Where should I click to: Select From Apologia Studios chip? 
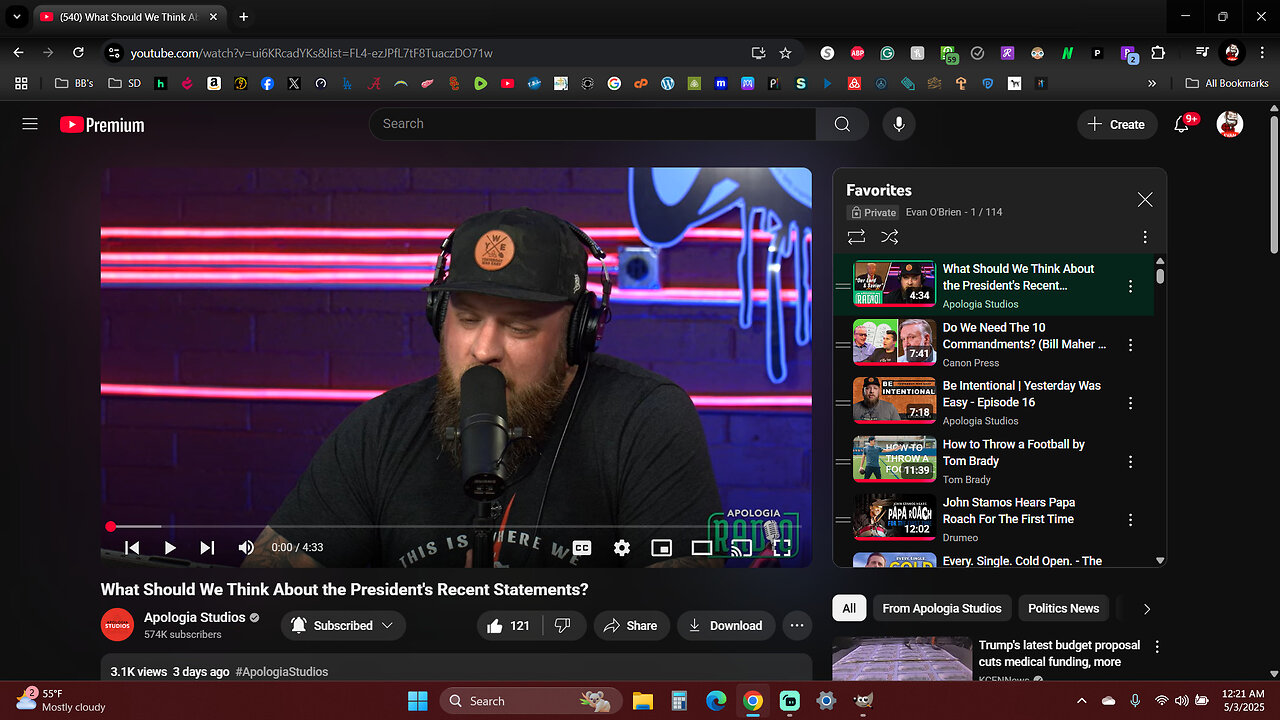tap(942, 608)
